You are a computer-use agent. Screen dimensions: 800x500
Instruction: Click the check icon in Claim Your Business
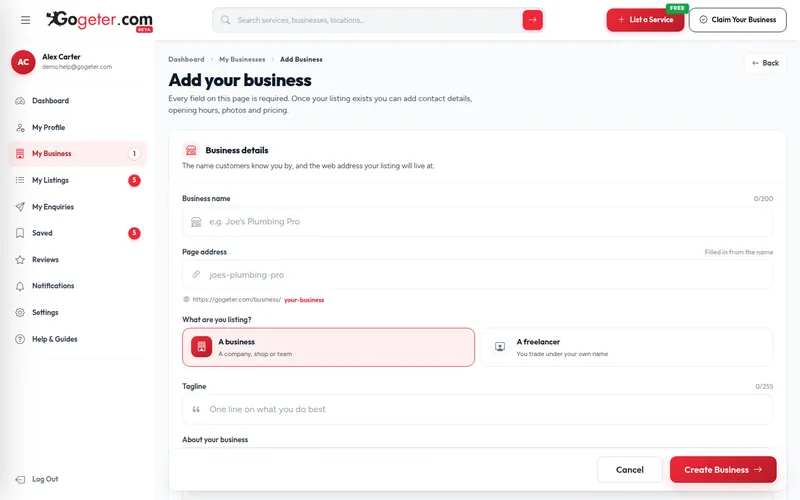click(x=703, y=19)
